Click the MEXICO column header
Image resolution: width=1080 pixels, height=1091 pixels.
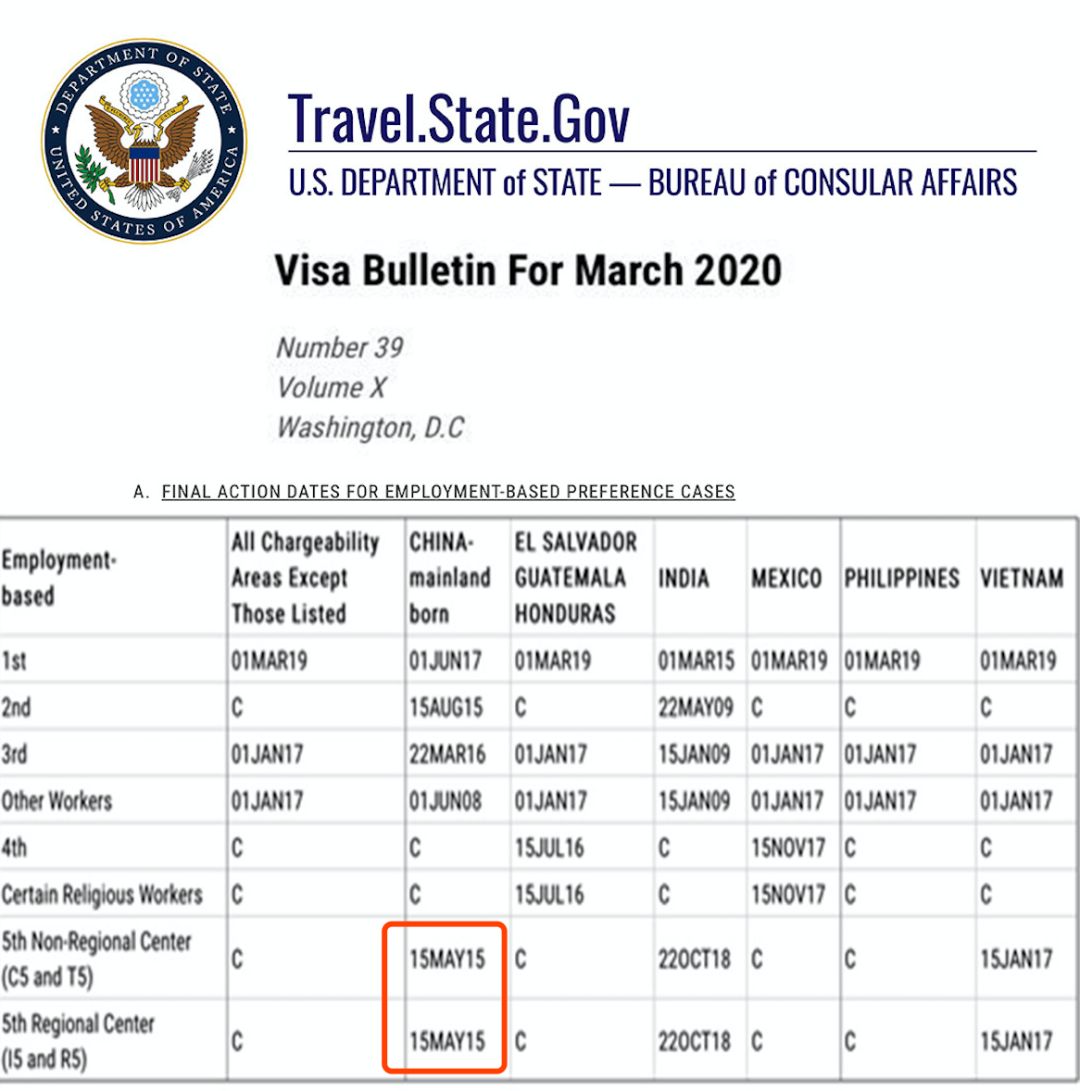pos(787,578)
